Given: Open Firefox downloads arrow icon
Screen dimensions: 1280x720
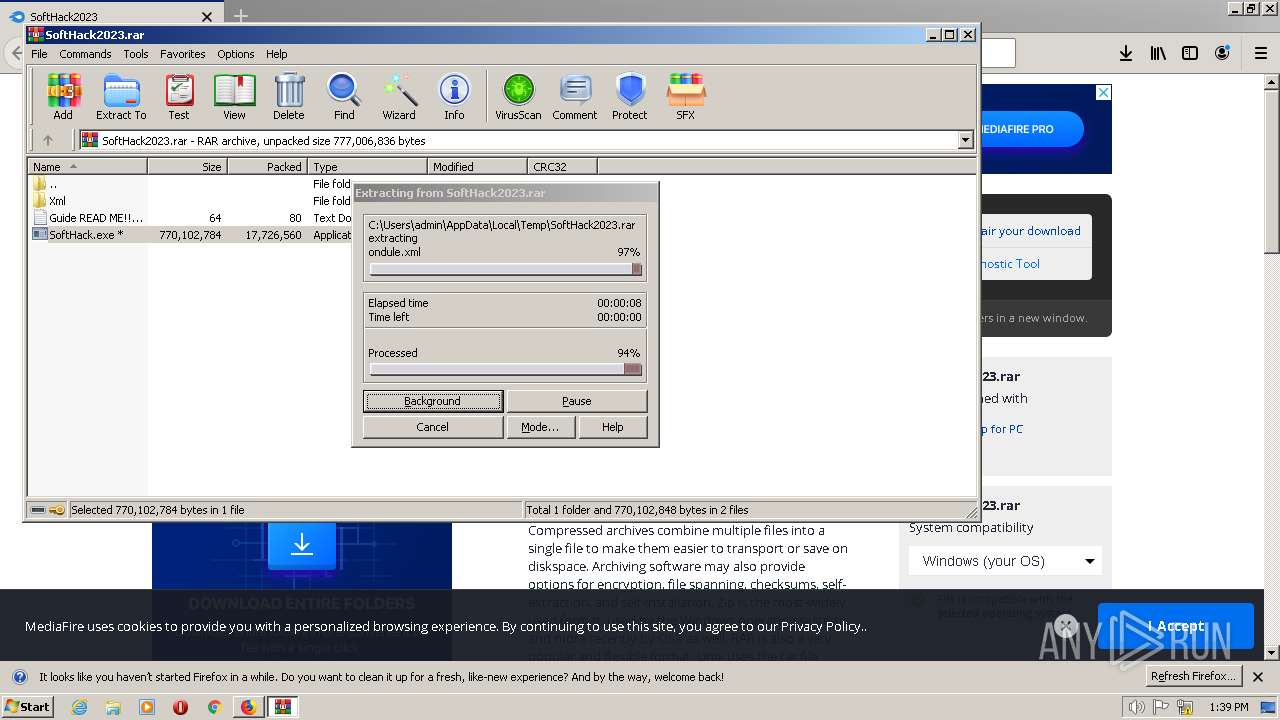Looking at the screenshot, I should click(1126, 54).
